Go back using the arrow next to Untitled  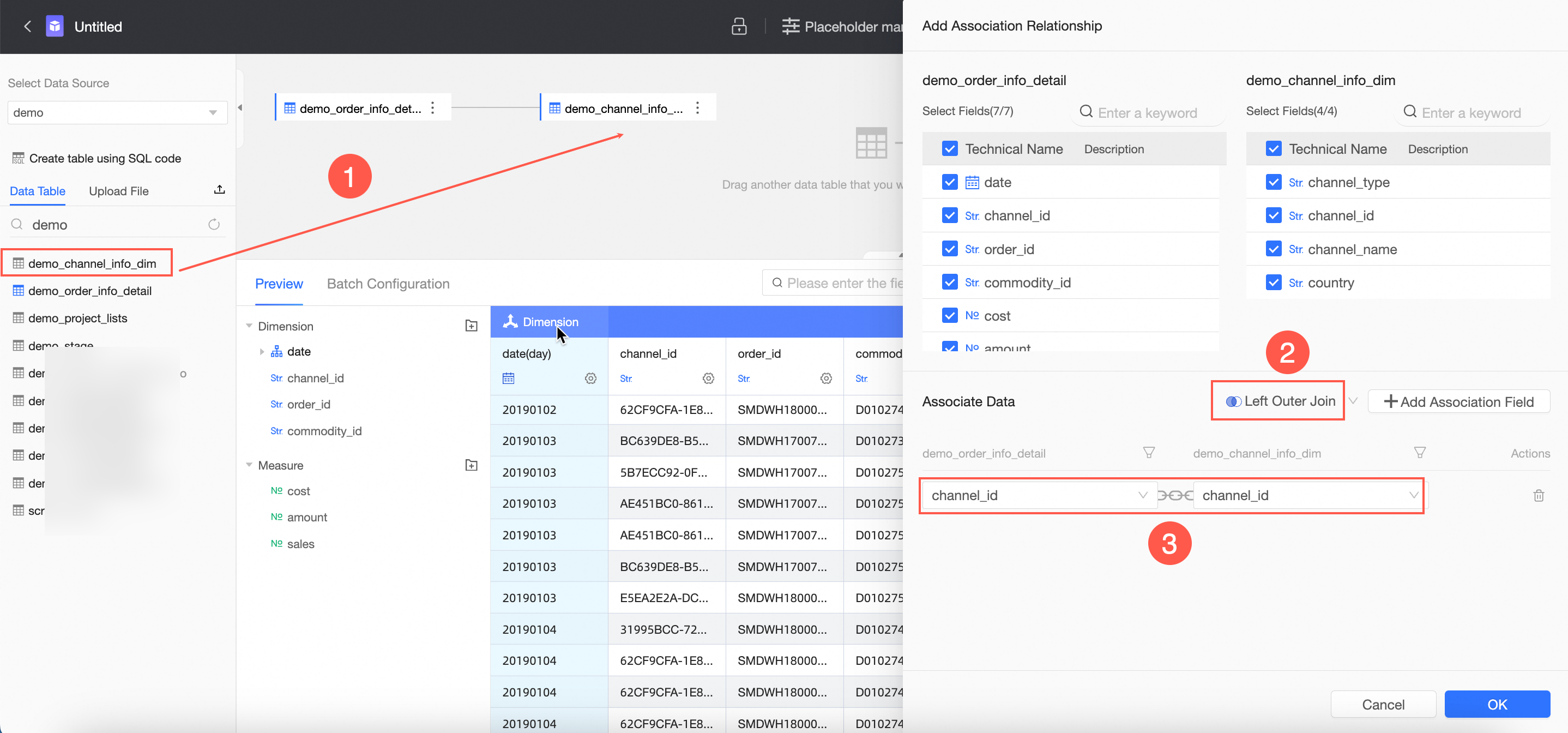27,26
